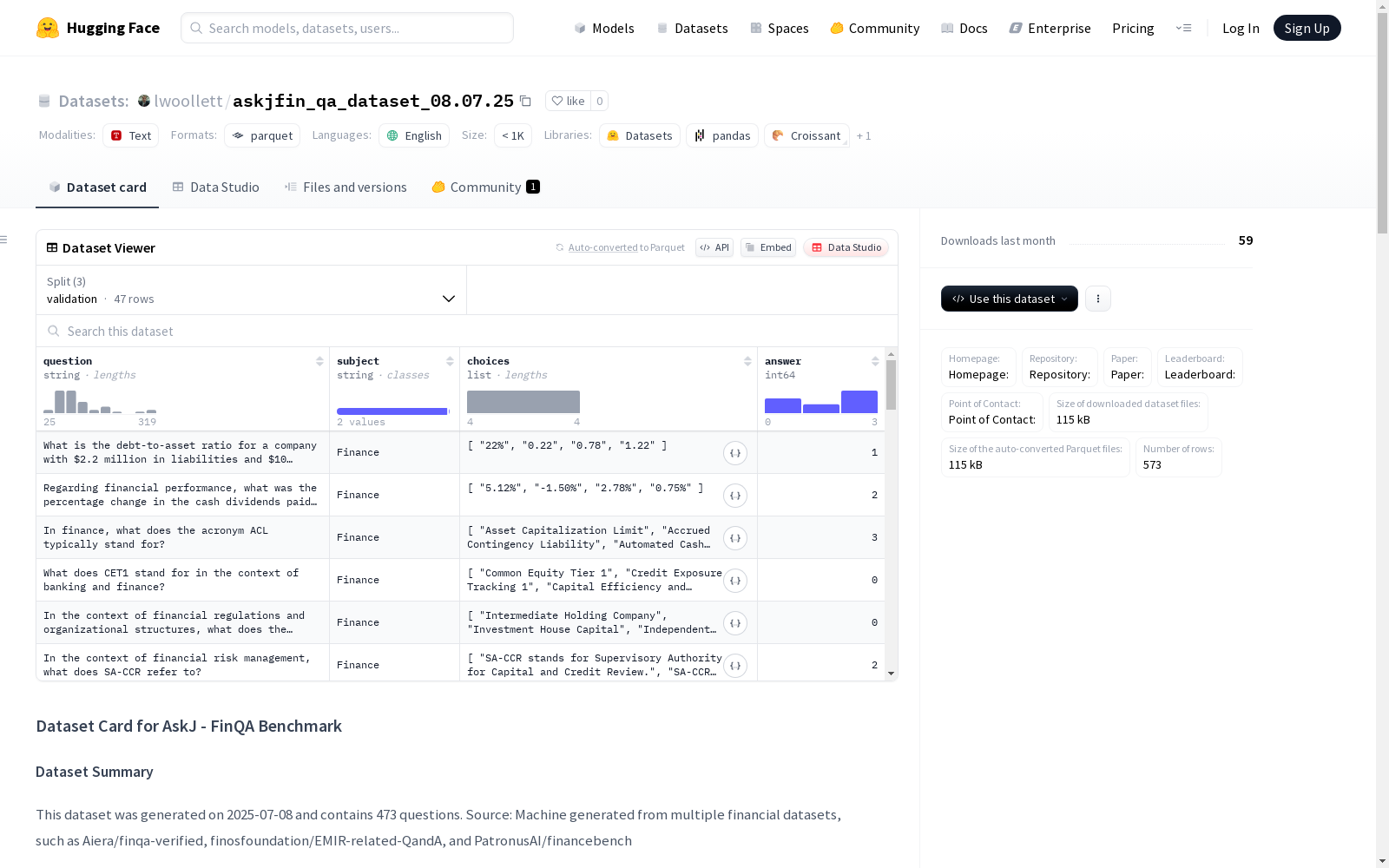Image resolution: width=1389 pixels, height=868 pixels.
Task: Open Community in the top navigation
Action: pos(875,28)
